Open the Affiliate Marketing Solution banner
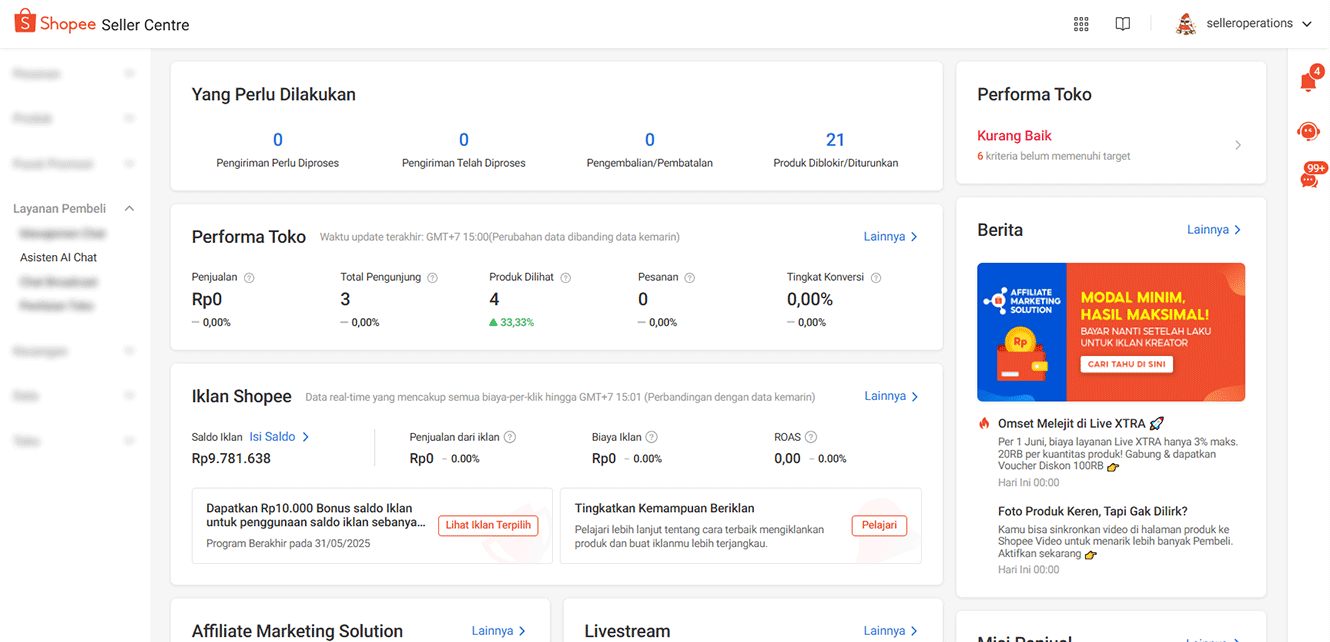 (1111, 332)
